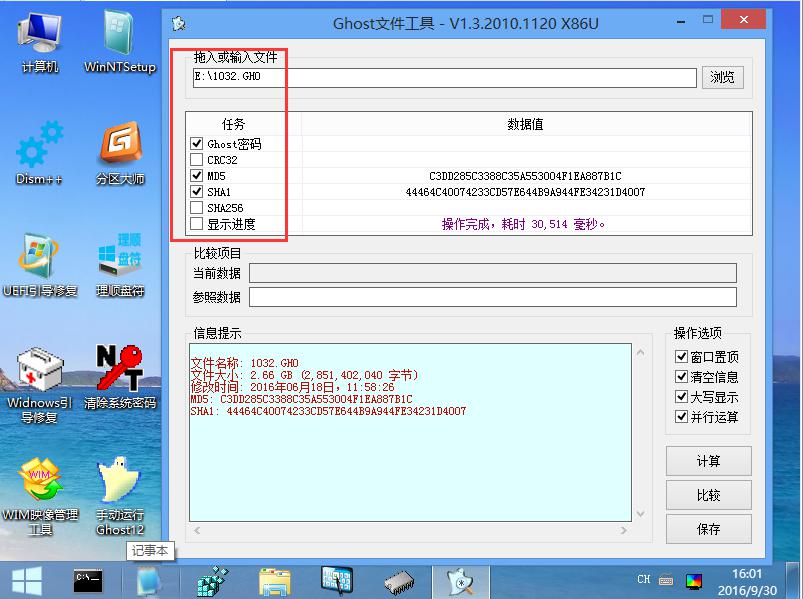The height and width of the screenshot is (599, 803).
Task: Enable the CRC32 checksum task
Action: 196,158
